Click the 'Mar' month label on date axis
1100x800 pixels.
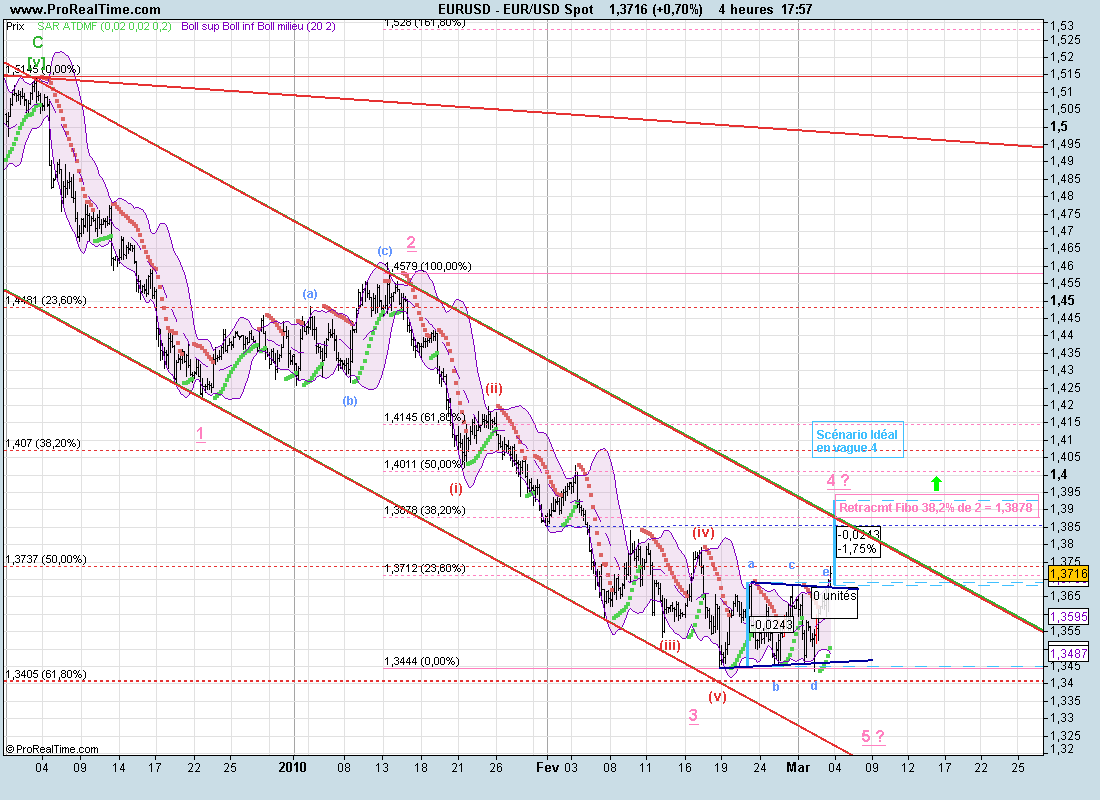(798, 767)
